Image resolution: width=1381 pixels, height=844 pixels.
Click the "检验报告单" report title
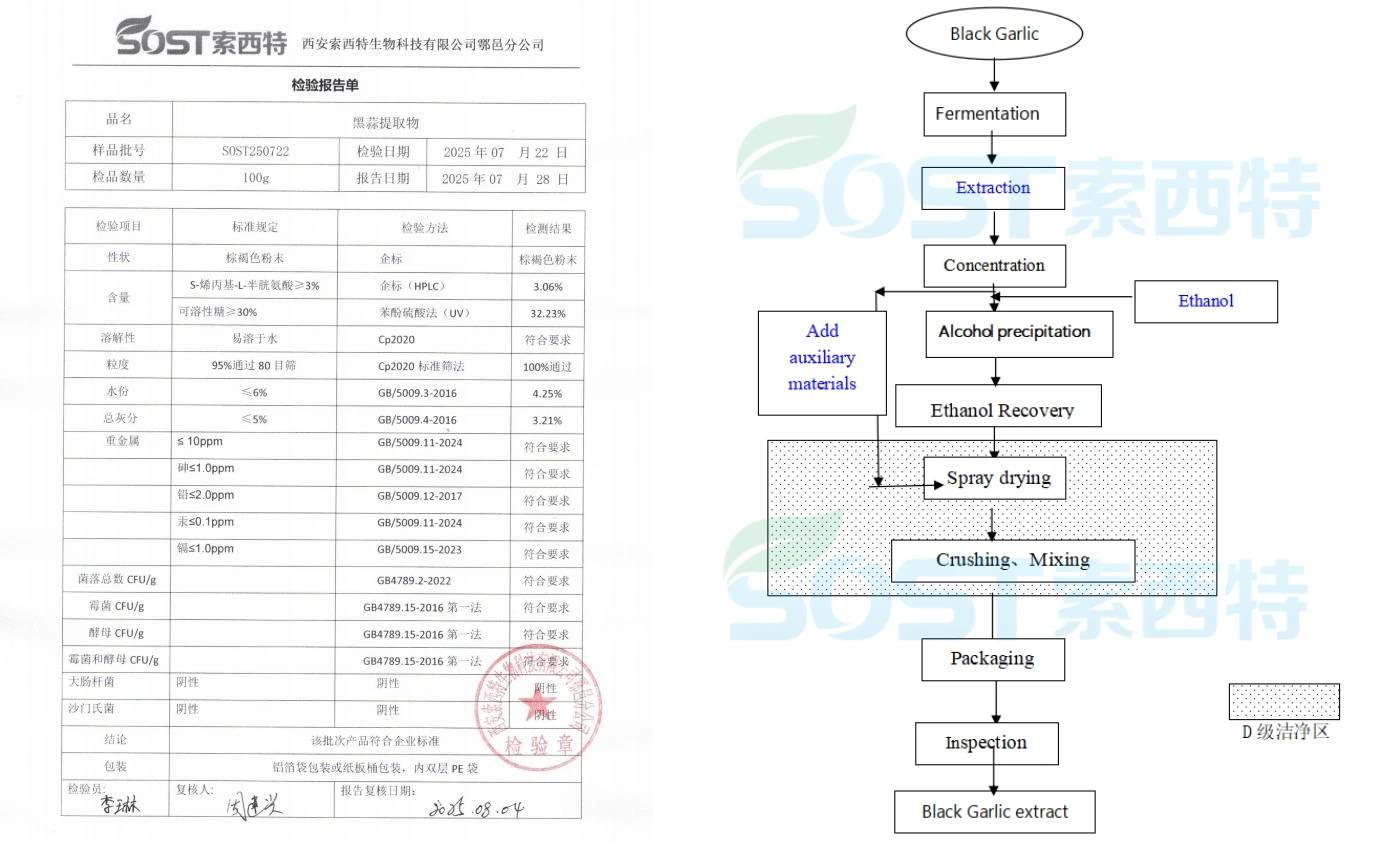[325, 86]
